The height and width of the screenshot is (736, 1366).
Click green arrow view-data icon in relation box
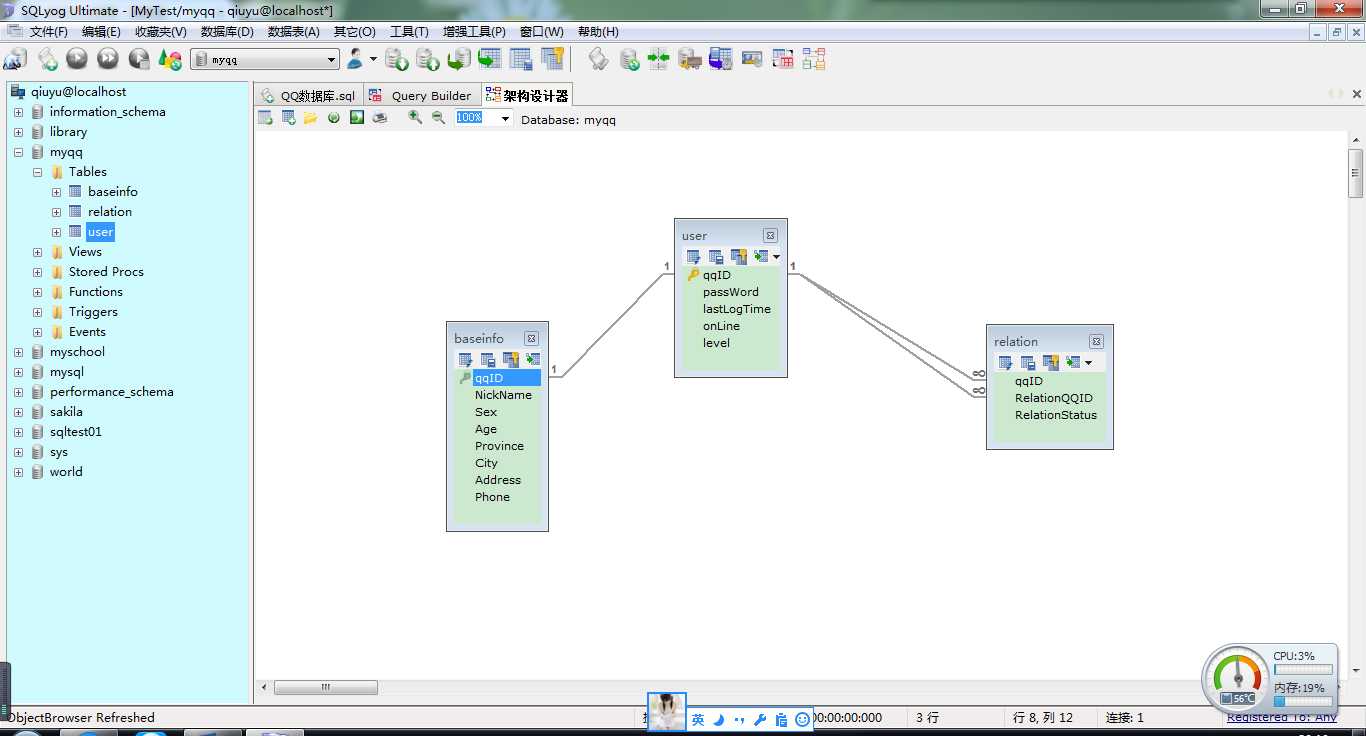(x=1073, y=363)
